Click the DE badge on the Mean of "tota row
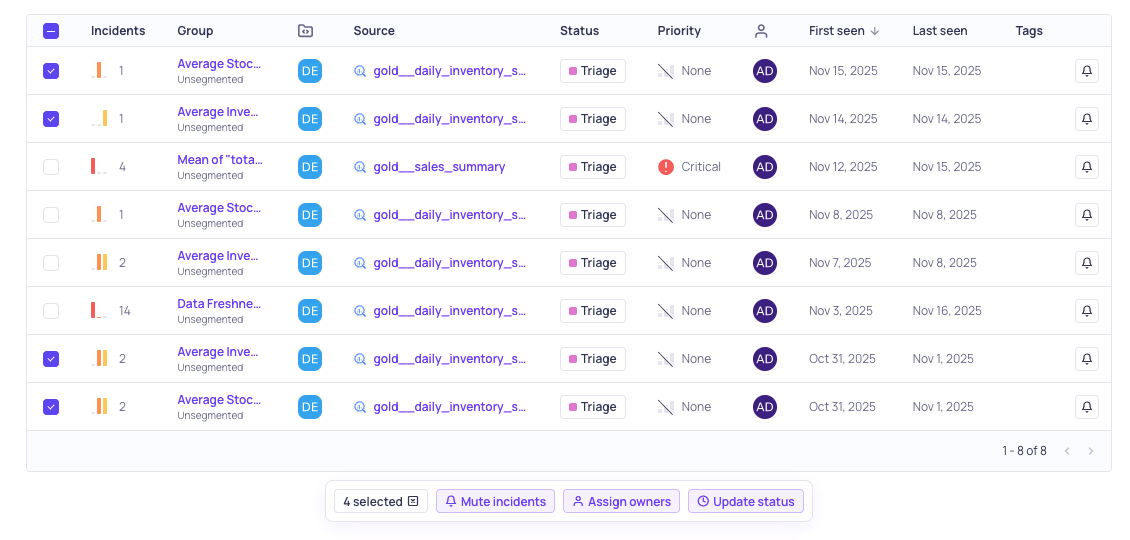This screenshot has width=1130, height=540. click(x=310, y=167)
